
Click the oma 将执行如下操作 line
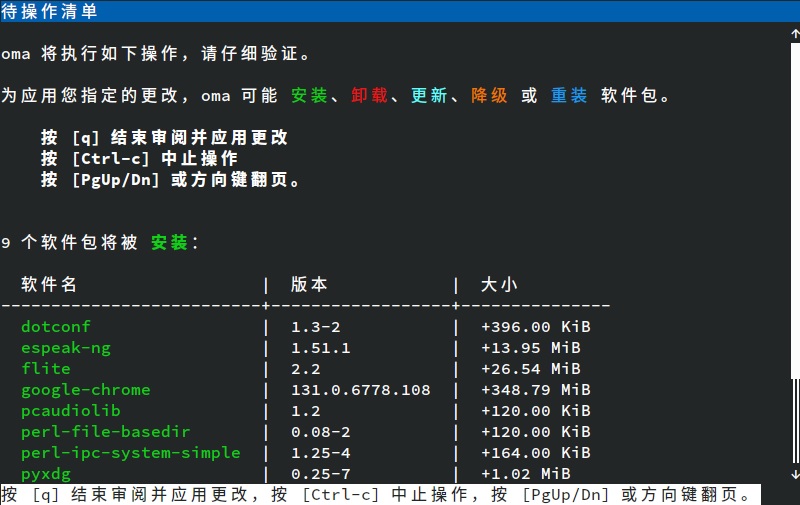pos(156,54)
